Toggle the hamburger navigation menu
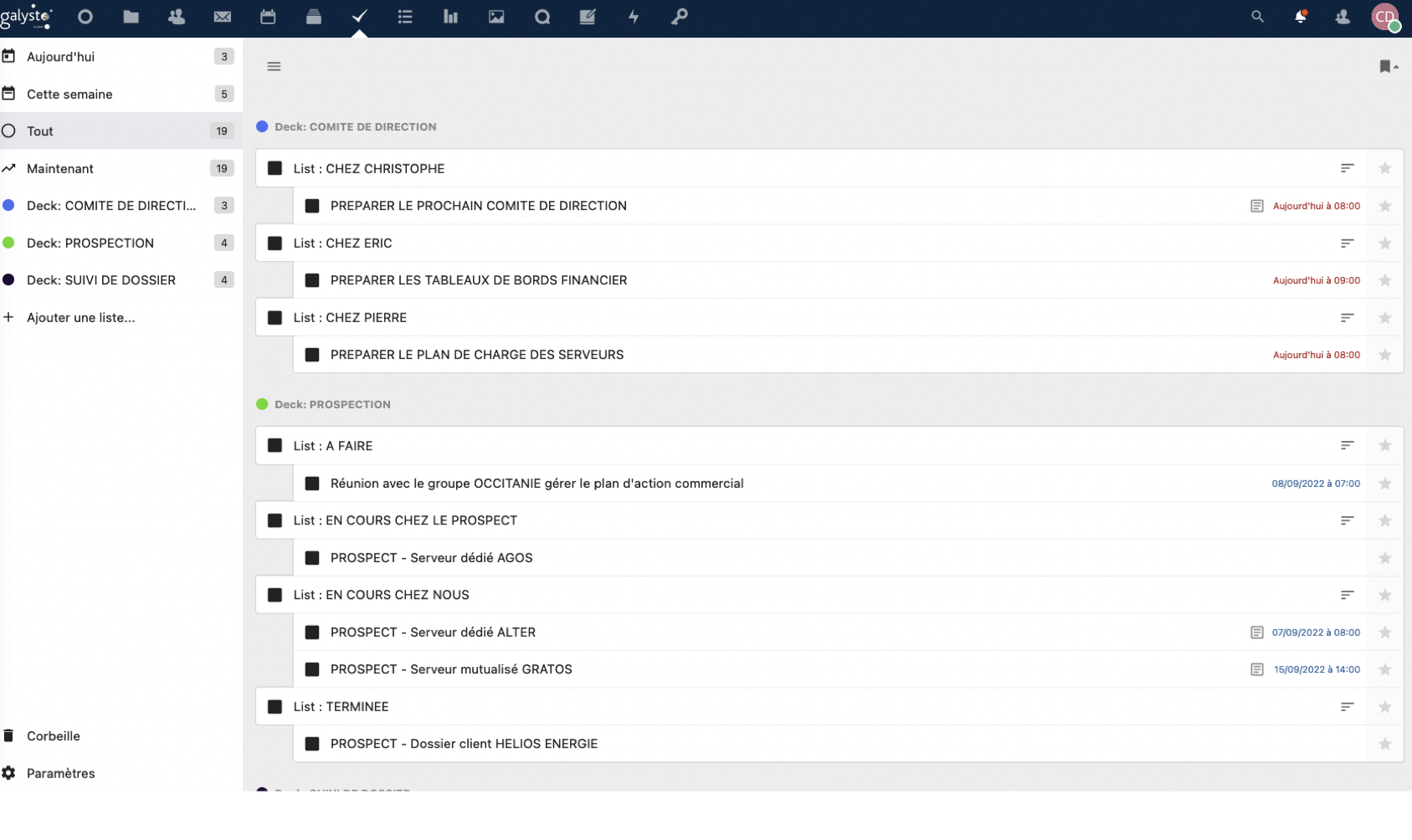The width and height of the screenshot is (1412, 840). [274, 67]
